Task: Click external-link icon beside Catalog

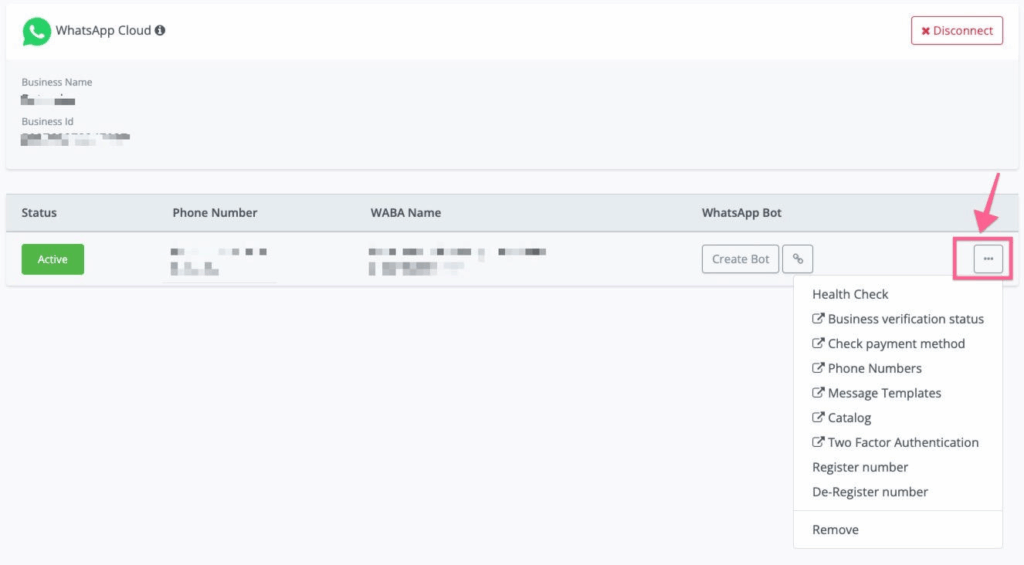Action: (818, 418)
